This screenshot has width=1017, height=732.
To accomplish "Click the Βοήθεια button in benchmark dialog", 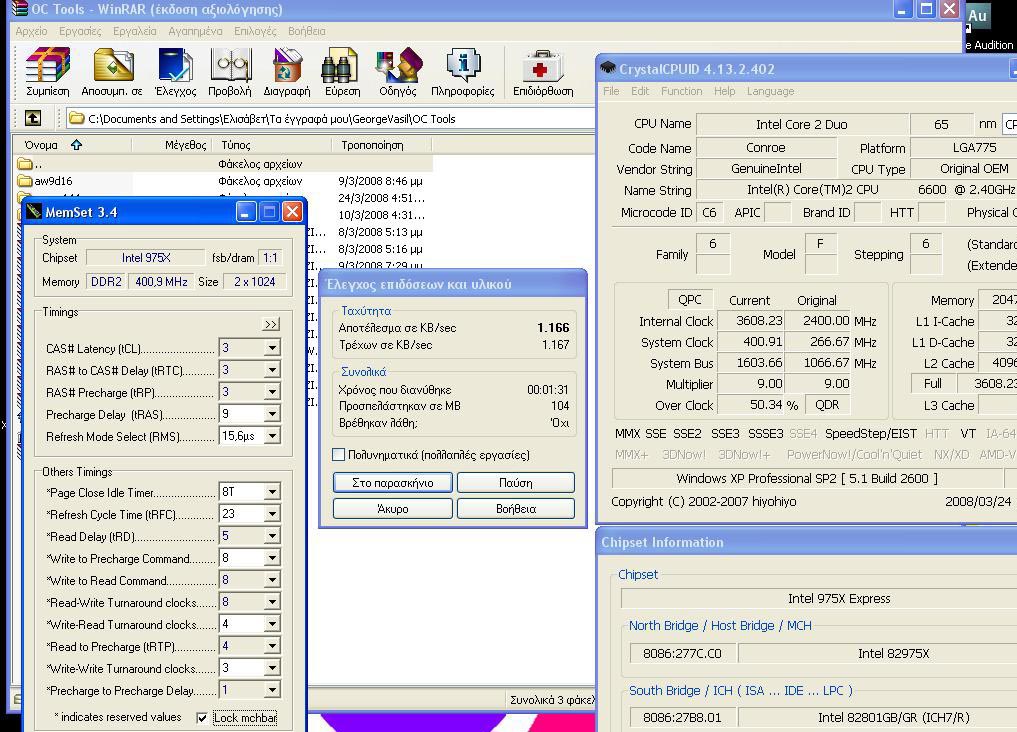I will click(x=516, y=508).
